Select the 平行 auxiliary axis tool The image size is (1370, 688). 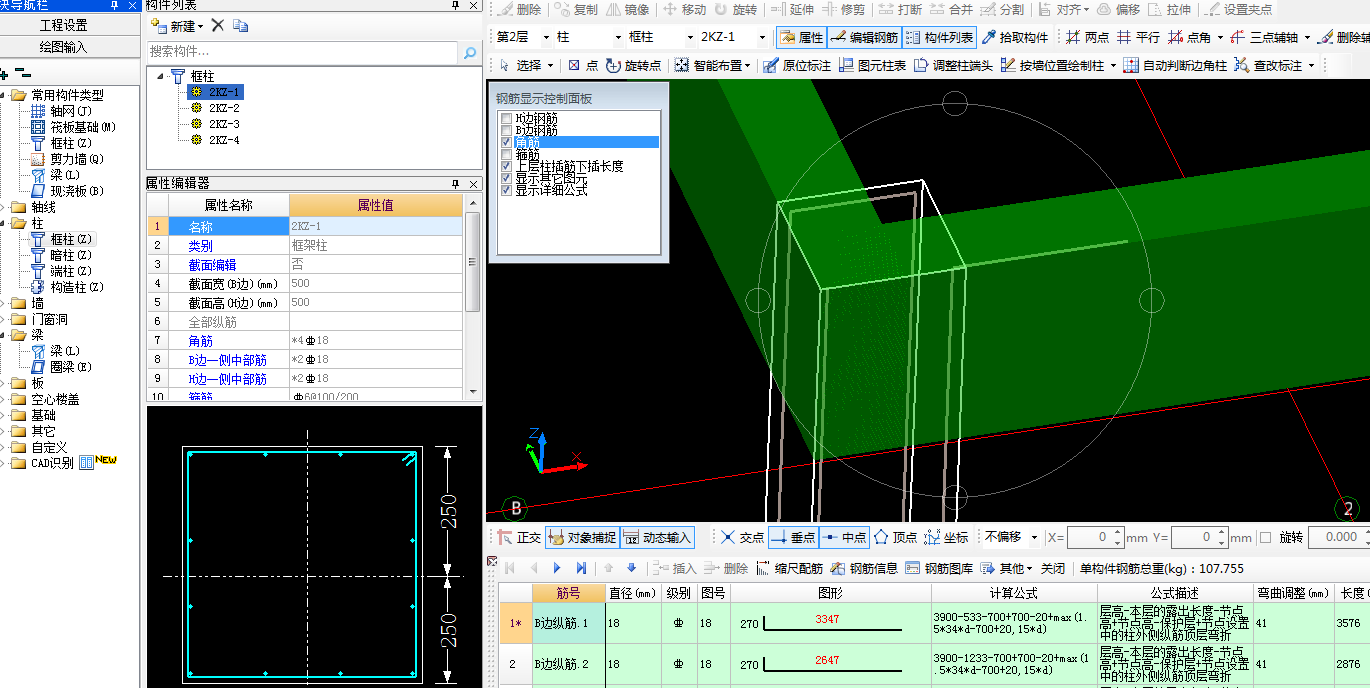[1138, 38]
